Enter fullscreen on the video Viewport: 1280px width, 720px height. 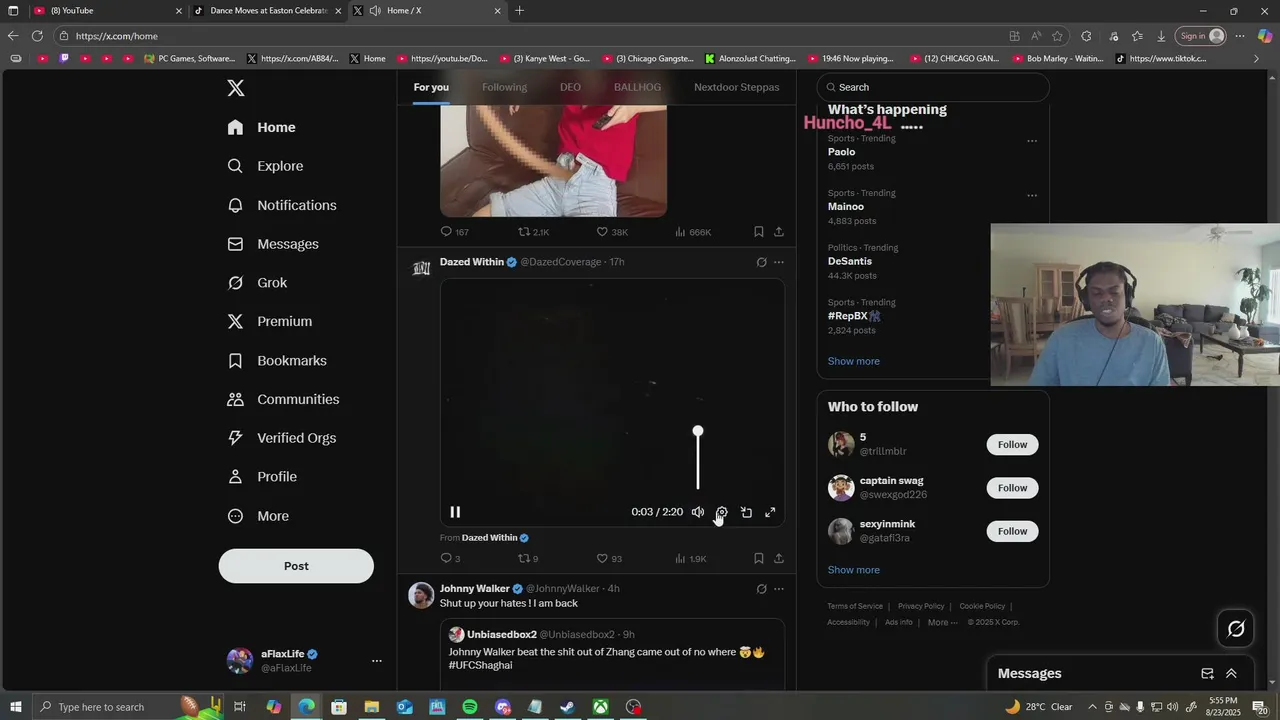[770, 512]
